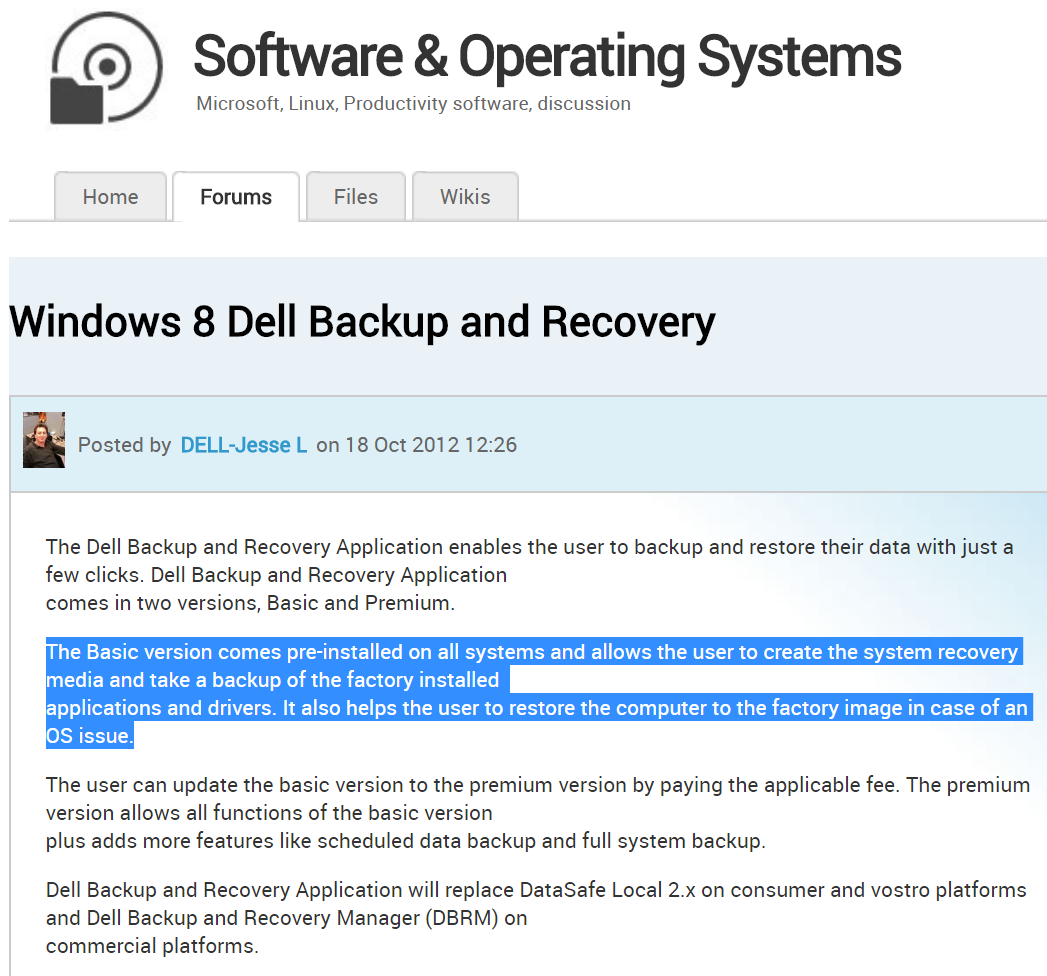Open the DELL-Jesse L author profile link
Screen dimensions: 1047x976
pyautogui.click(x=243, y=445)
